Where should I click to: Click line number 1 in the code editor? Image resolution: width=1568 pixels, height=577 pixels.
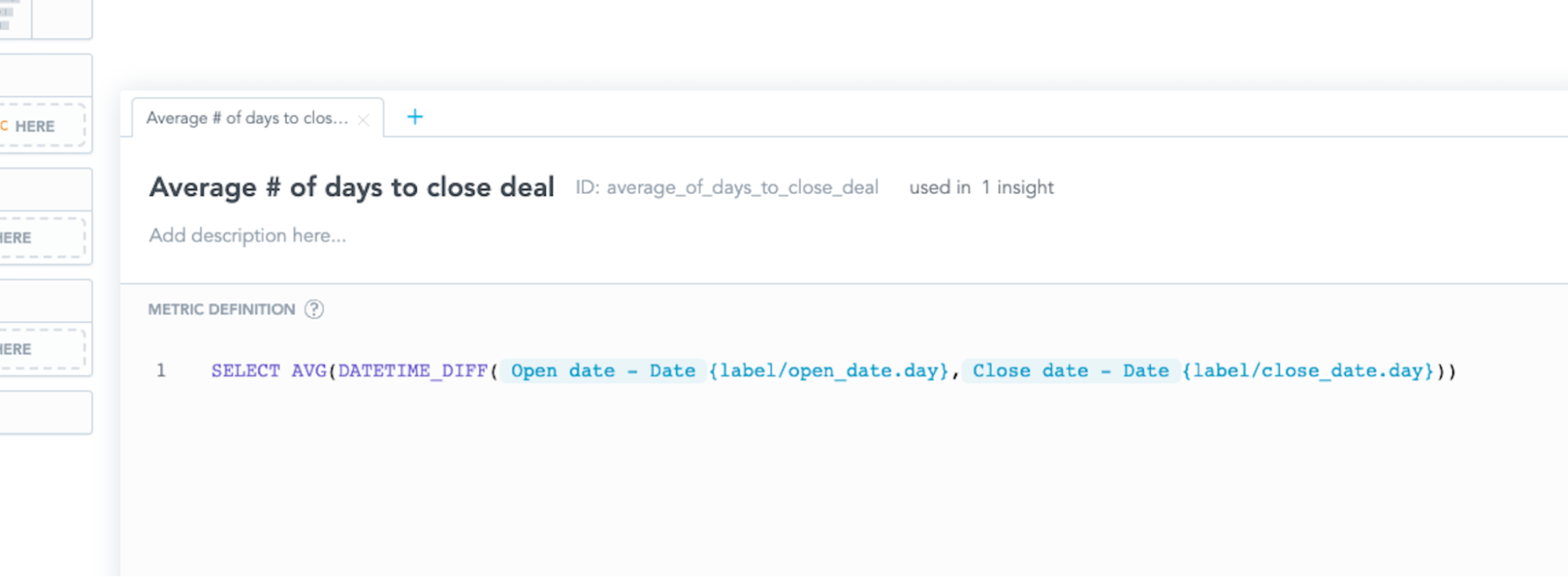[x=162, y=370]
